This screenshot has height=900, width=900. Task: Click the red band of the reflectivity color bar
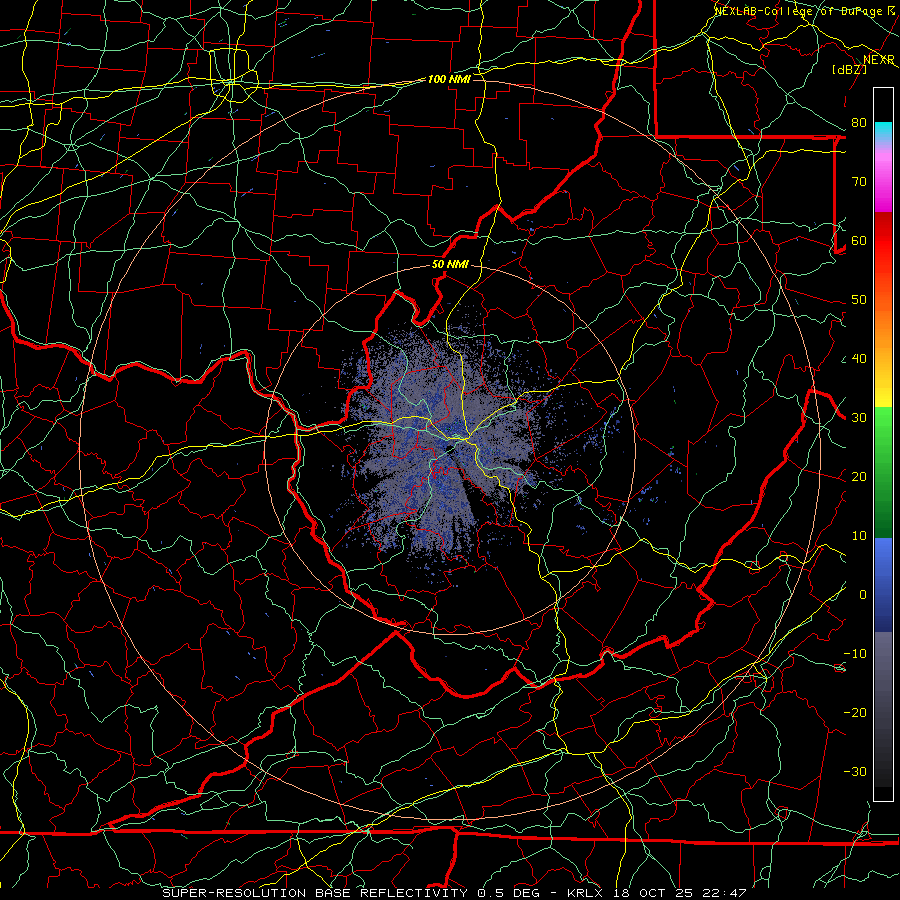coord(883,241)
